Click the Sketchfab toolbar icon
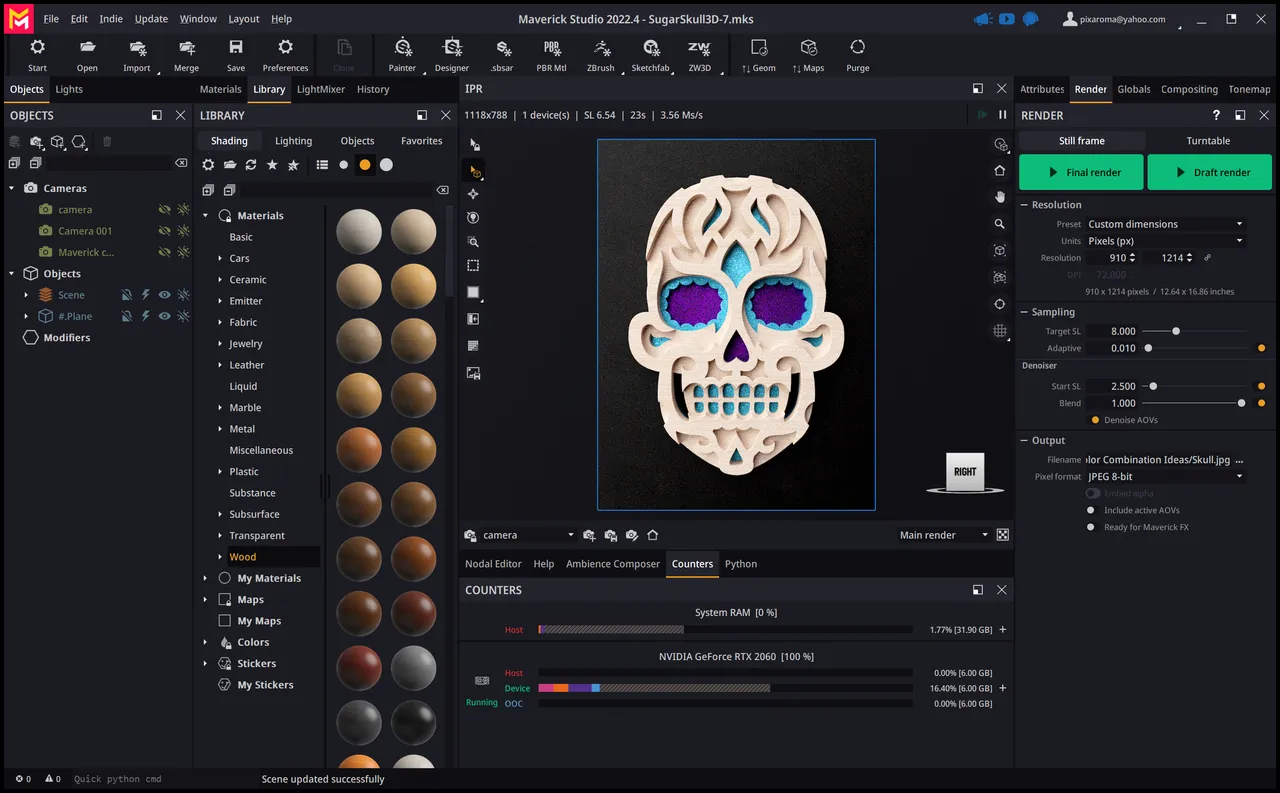The height and width of the screenshot is (793, 1280). point(650,55)
